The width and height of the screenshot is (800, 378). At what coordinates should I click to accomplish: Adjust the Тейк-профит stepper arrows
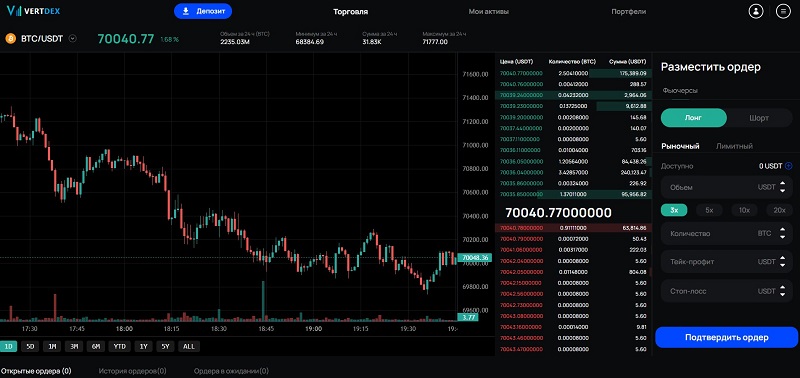point(783,262)
